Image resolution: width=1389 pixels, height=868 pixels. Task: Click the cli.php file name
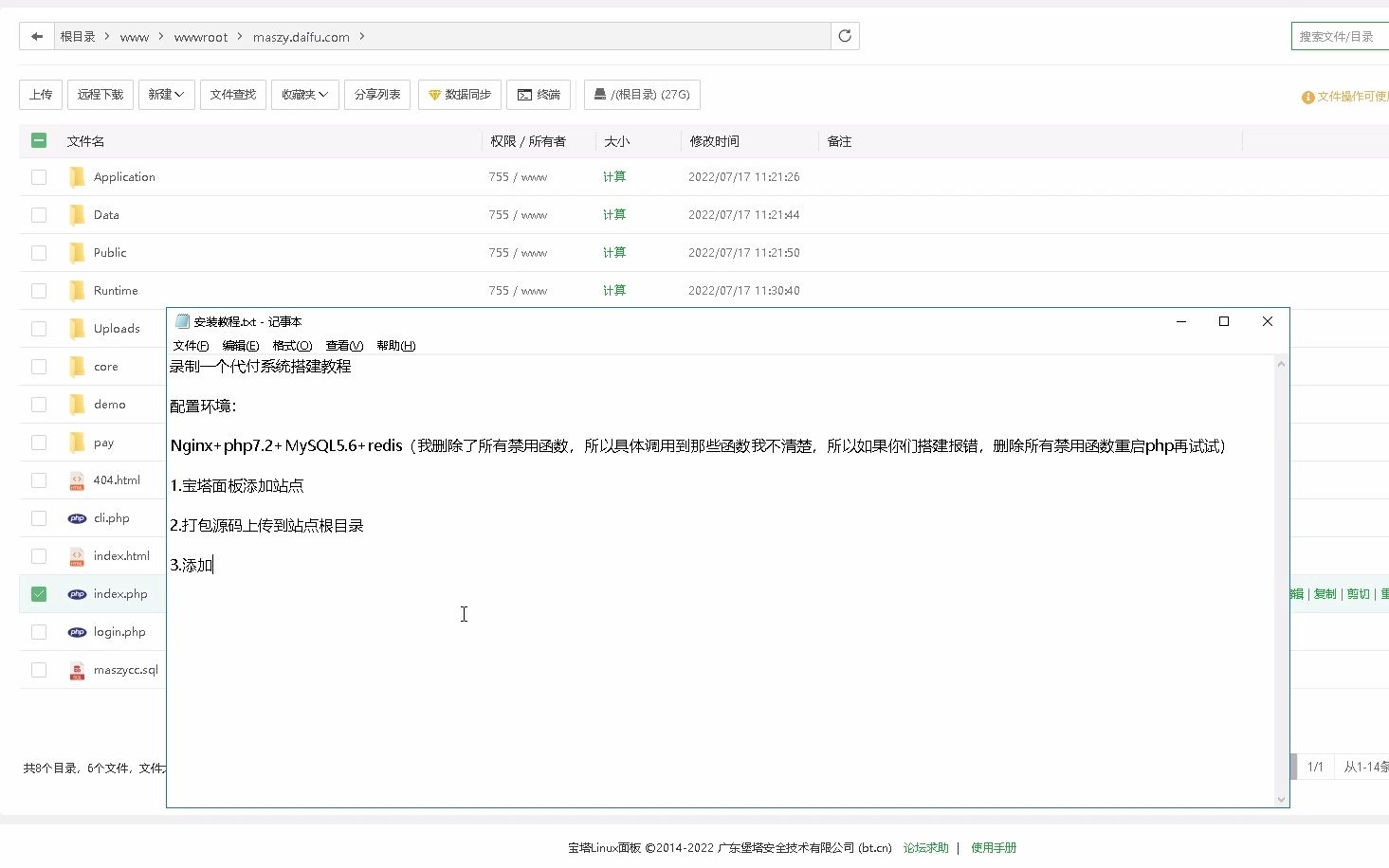tap(112, 518)
